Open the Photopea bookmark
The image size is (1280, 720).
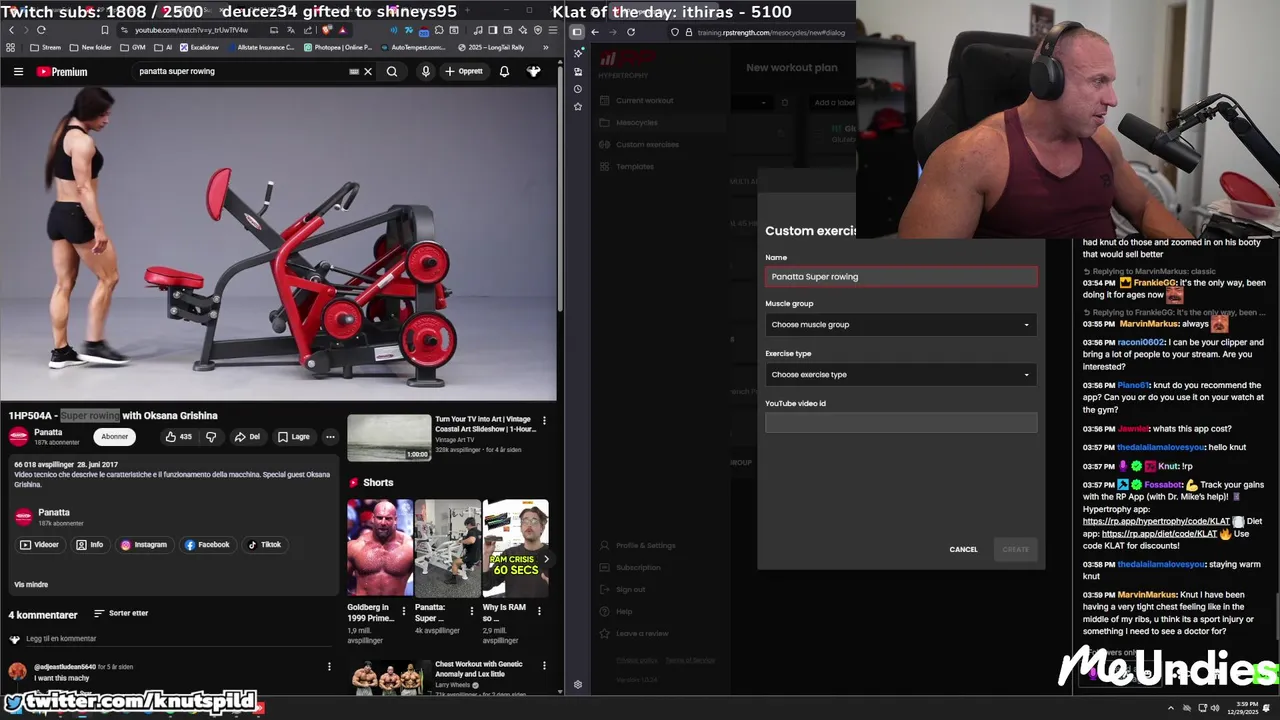pyautogui.click(x=338, y=47)
